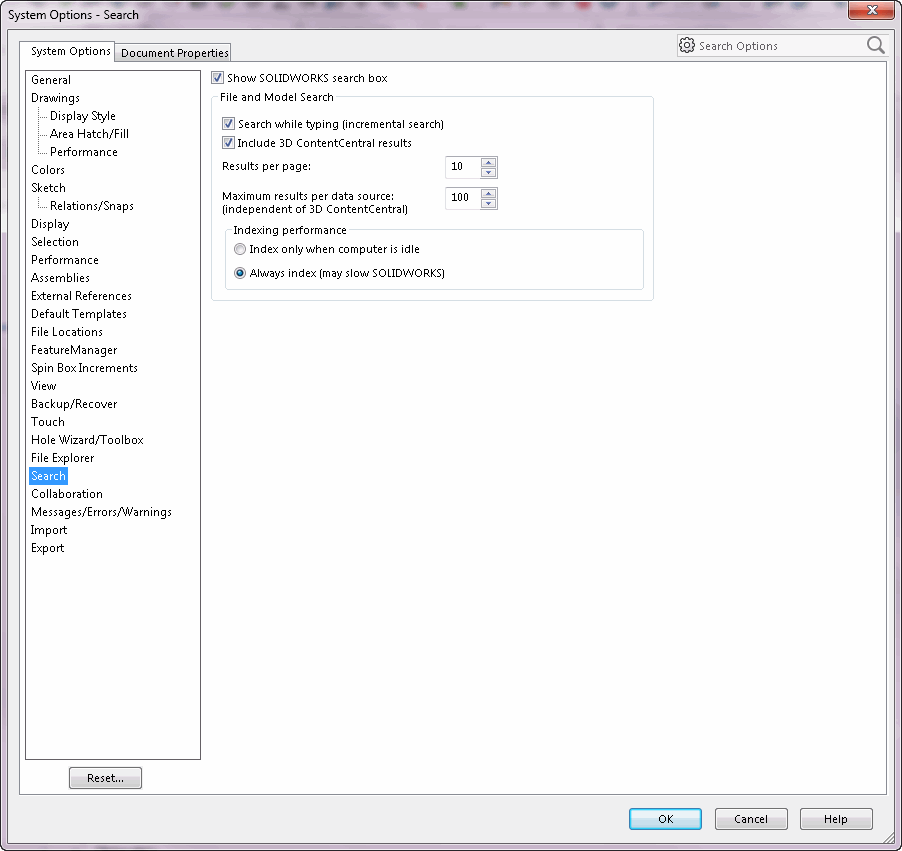Open Help for this dialog
The width and height of the screenshot is (902, 851).
point(836,819)
